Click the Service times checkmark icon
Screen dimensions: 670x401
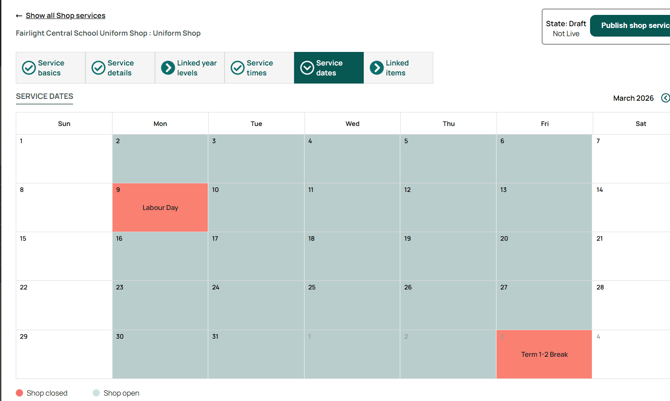tap(237, 68)
